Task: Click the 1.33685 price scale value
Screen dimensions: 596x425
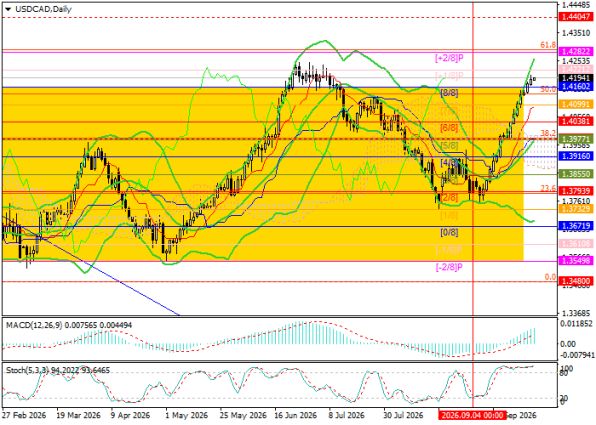Action: [576, 313]
